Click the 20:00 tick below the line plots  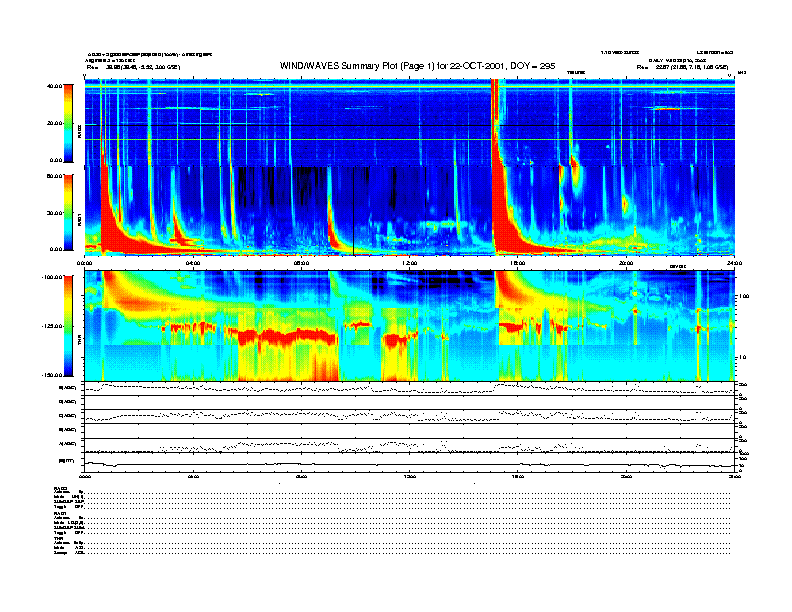[x=626, y=476]
